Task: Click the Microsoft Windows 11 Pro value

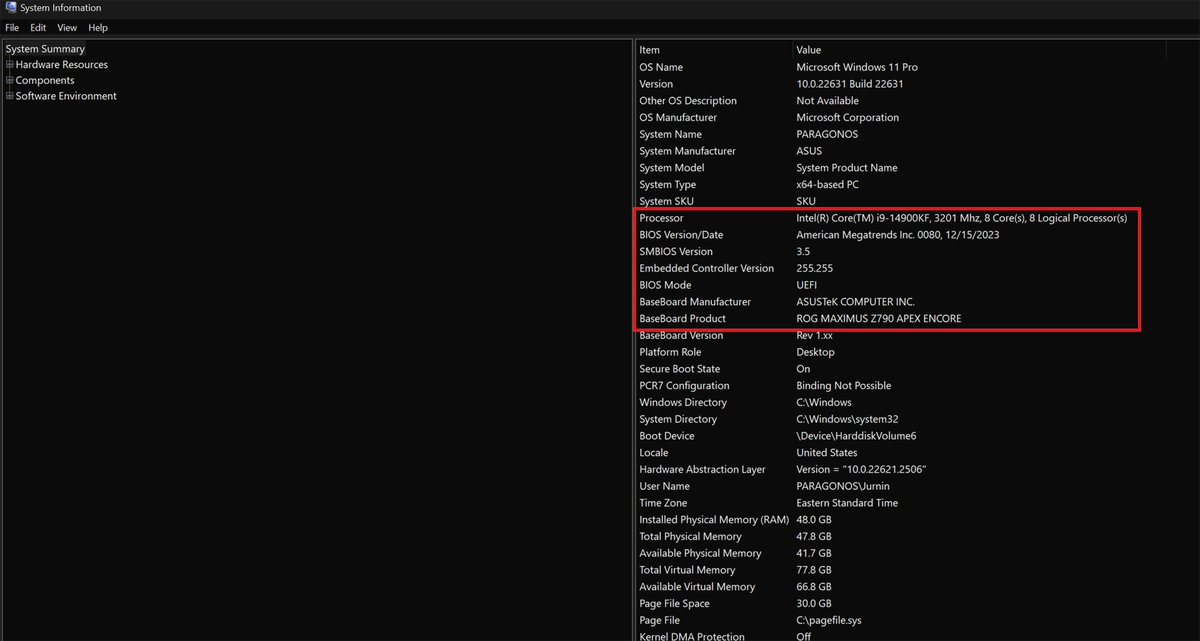Action: 857,67
